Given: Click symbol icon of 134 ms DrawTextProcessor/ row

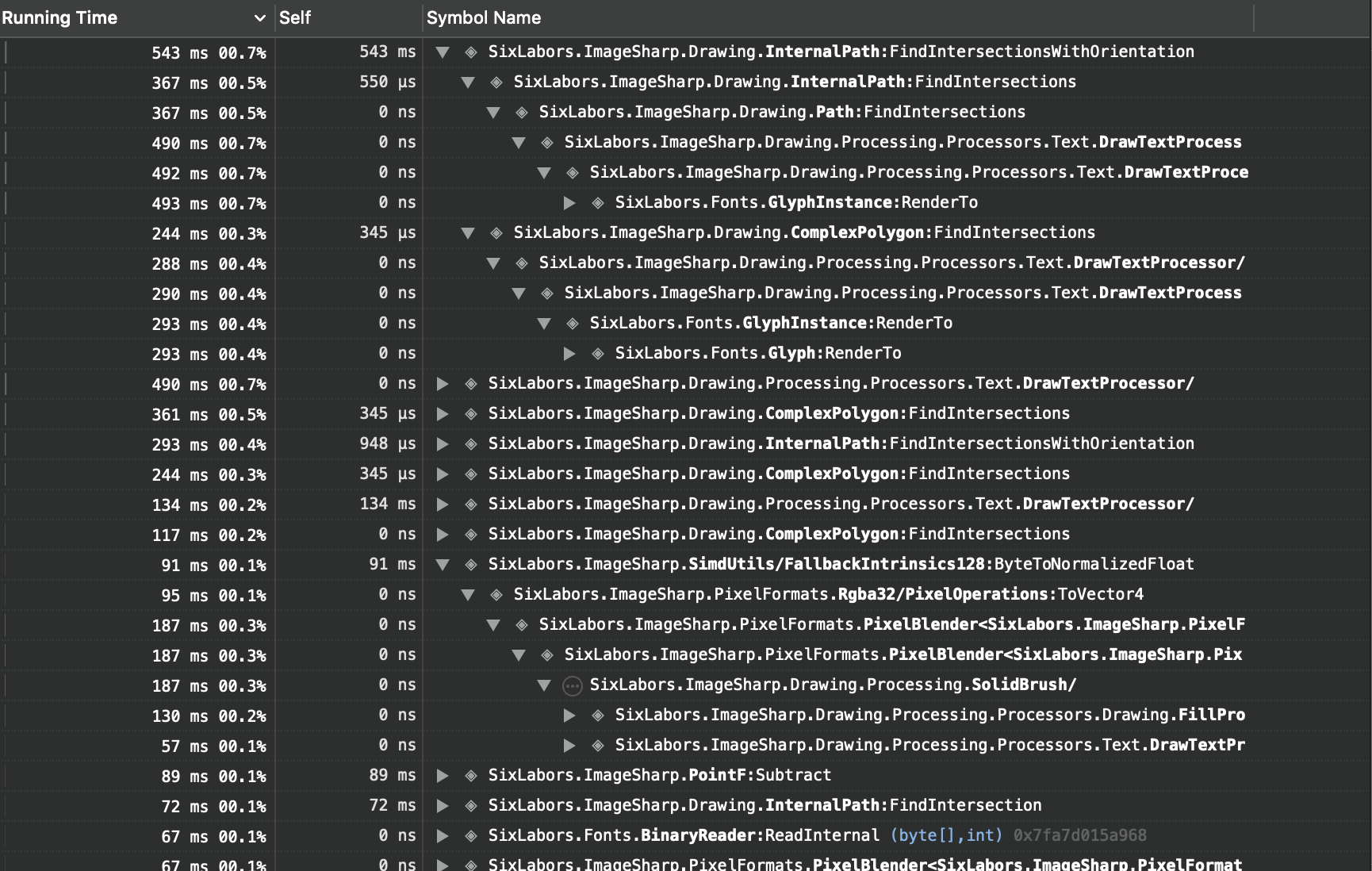Looking at the screenshot, I should pyautogui.click(x=471, y=505).
